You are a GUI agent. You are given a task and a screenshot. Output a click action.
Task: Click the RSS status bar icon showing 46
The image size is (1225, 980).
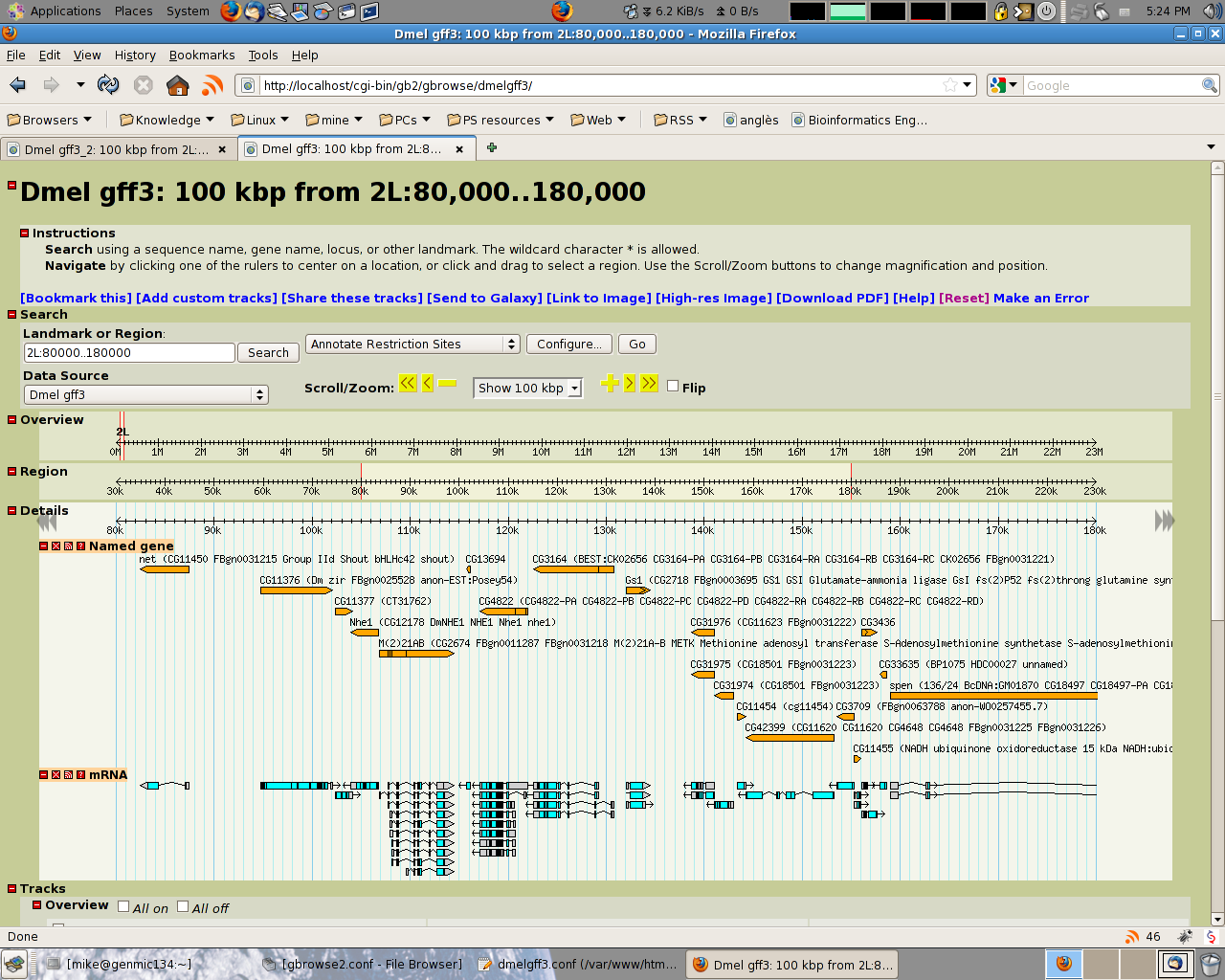[1132, 937]
